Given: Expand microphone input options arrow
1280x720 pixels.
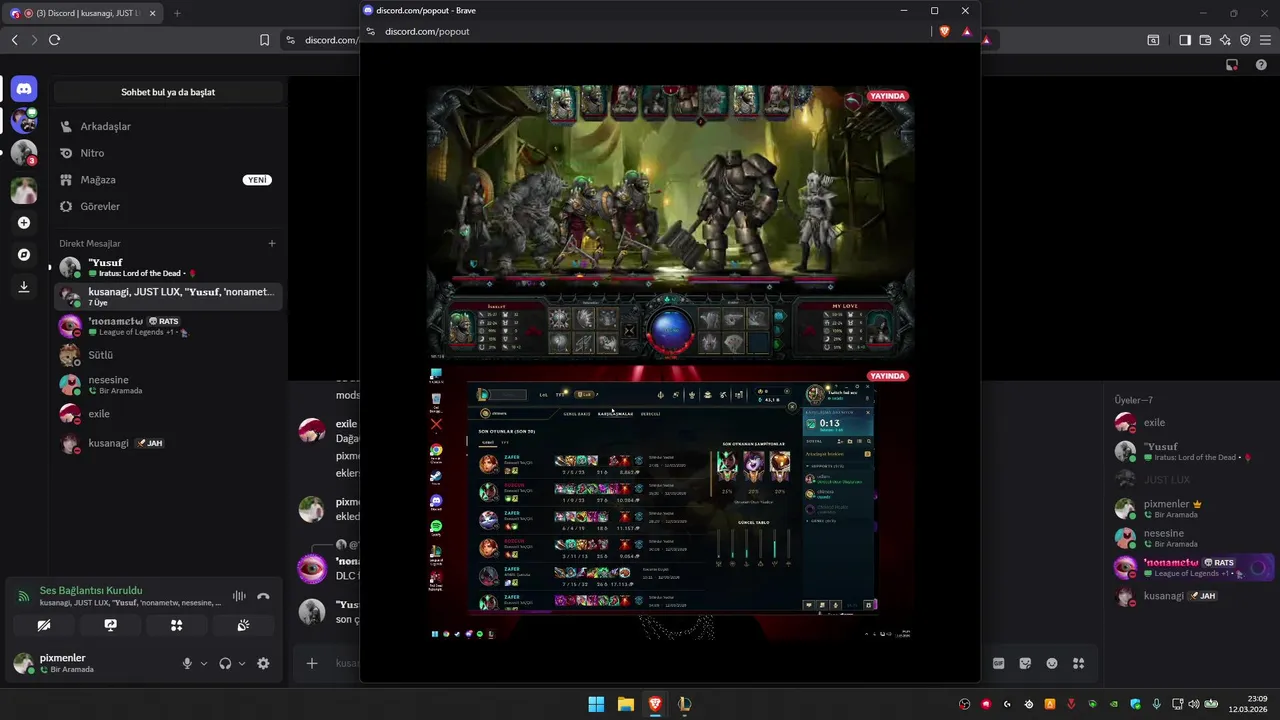Looking at the screenshot, I should pyautogui.click(x=204, y=663).
